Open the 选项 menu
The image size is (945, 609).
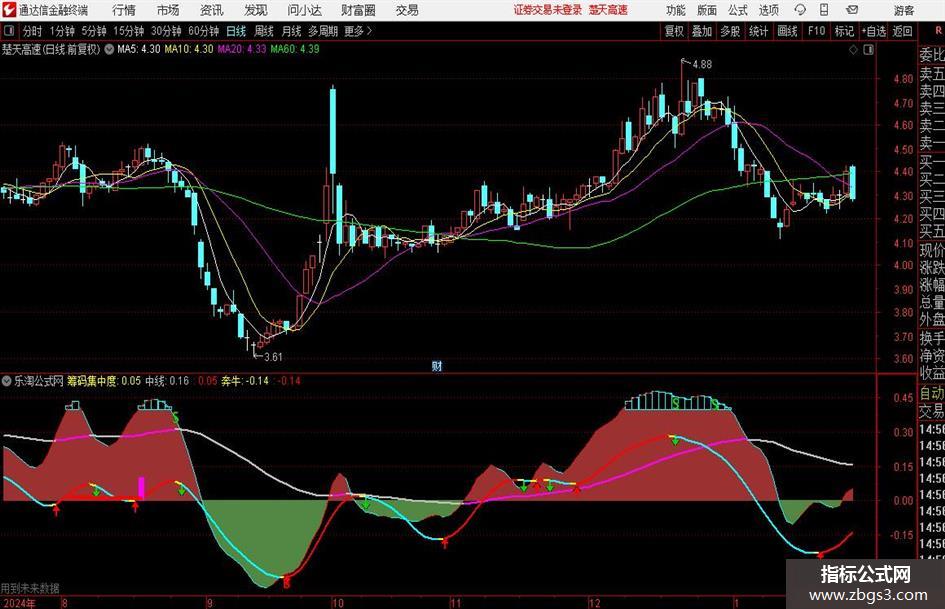pos(768,10)
